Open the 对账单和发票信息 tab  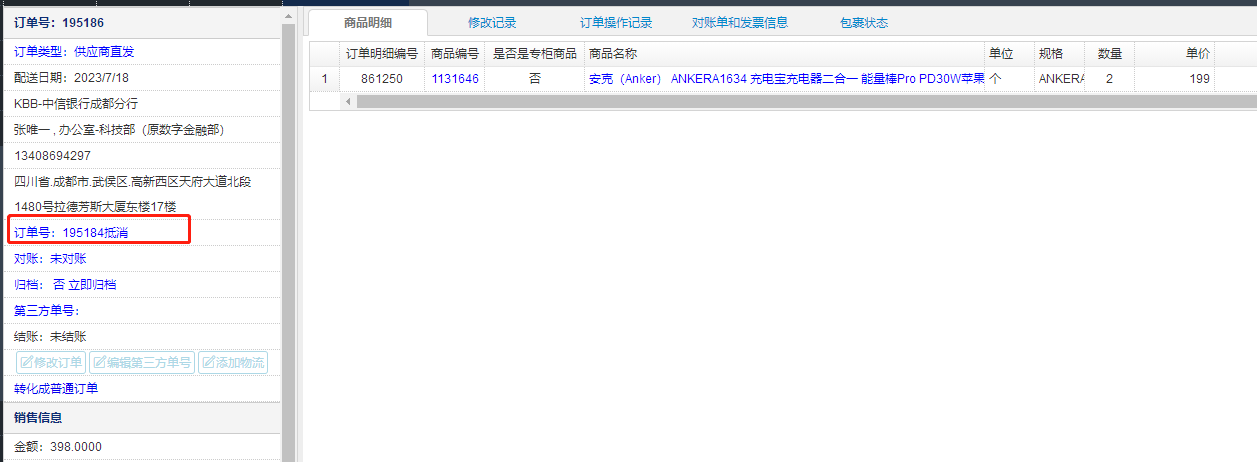click(739, 23)
